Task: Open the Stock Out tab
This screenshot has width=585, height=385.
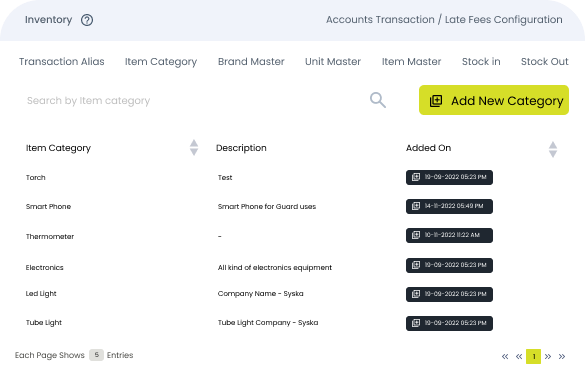Action: pos(544,62)
